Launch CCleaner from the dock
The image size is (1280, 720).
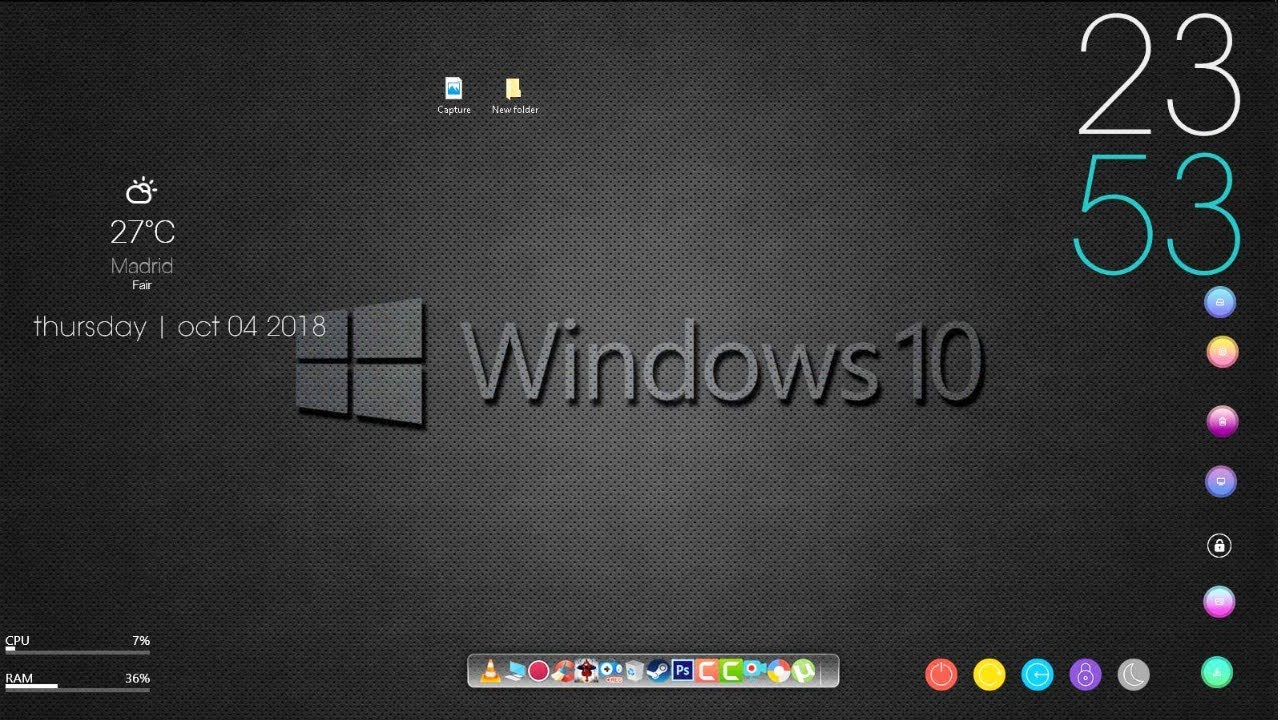(x=563, y=671)
